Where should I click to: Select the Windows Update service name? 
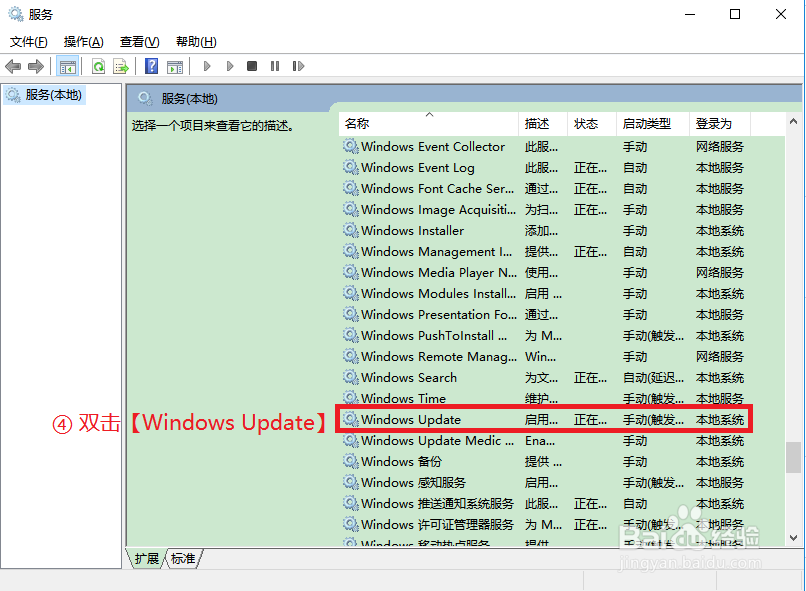411,420
